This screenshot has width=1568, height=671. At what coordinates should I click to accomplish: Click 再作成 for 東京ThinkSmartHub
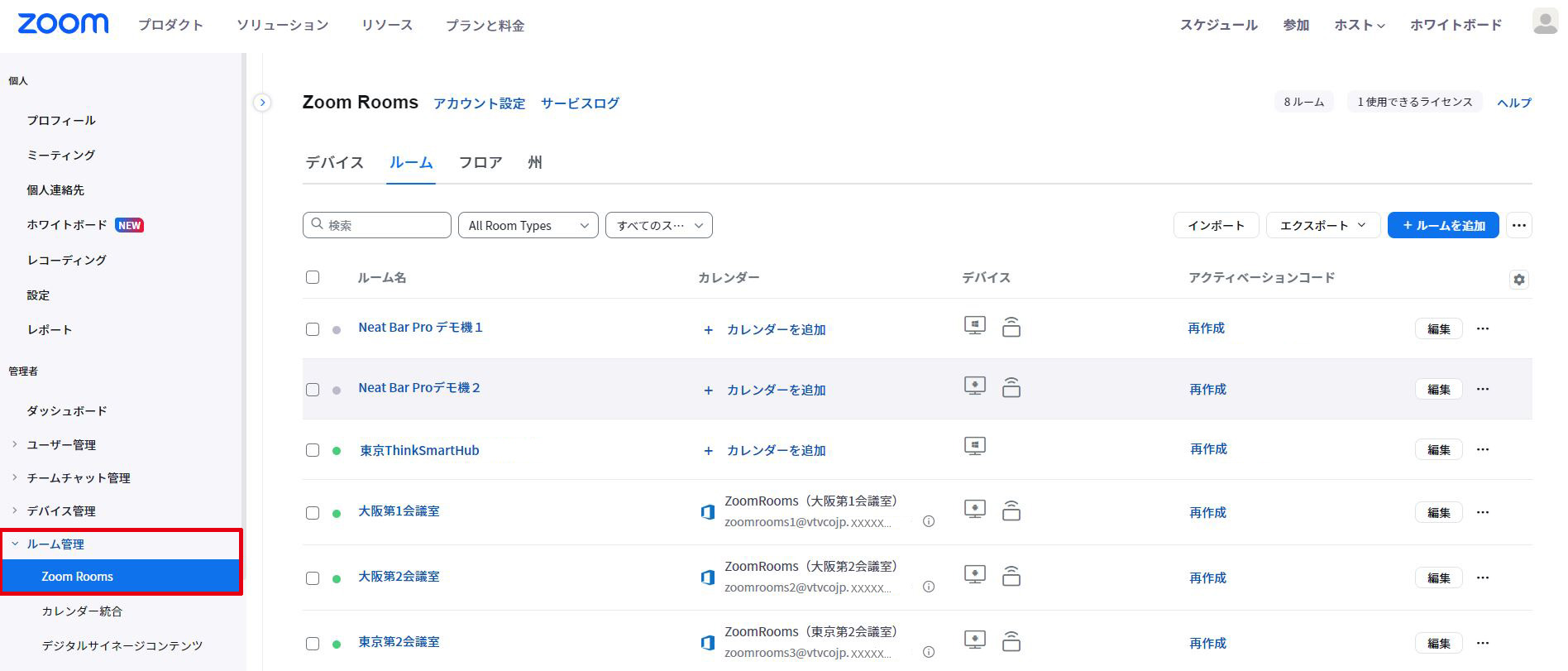coord(1208,449)
